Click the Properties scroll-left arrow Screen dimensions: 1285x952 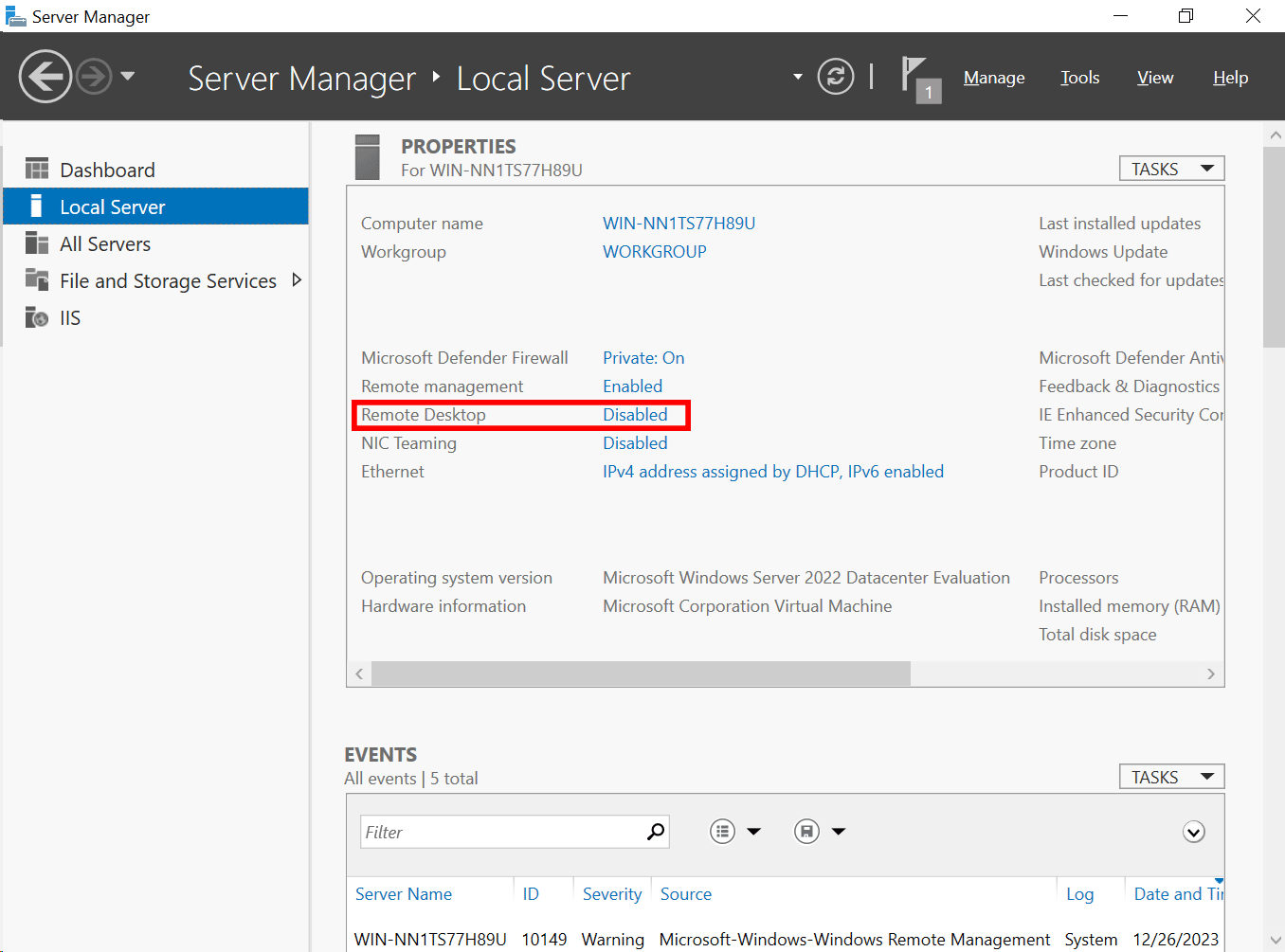[x=359, y=674]
